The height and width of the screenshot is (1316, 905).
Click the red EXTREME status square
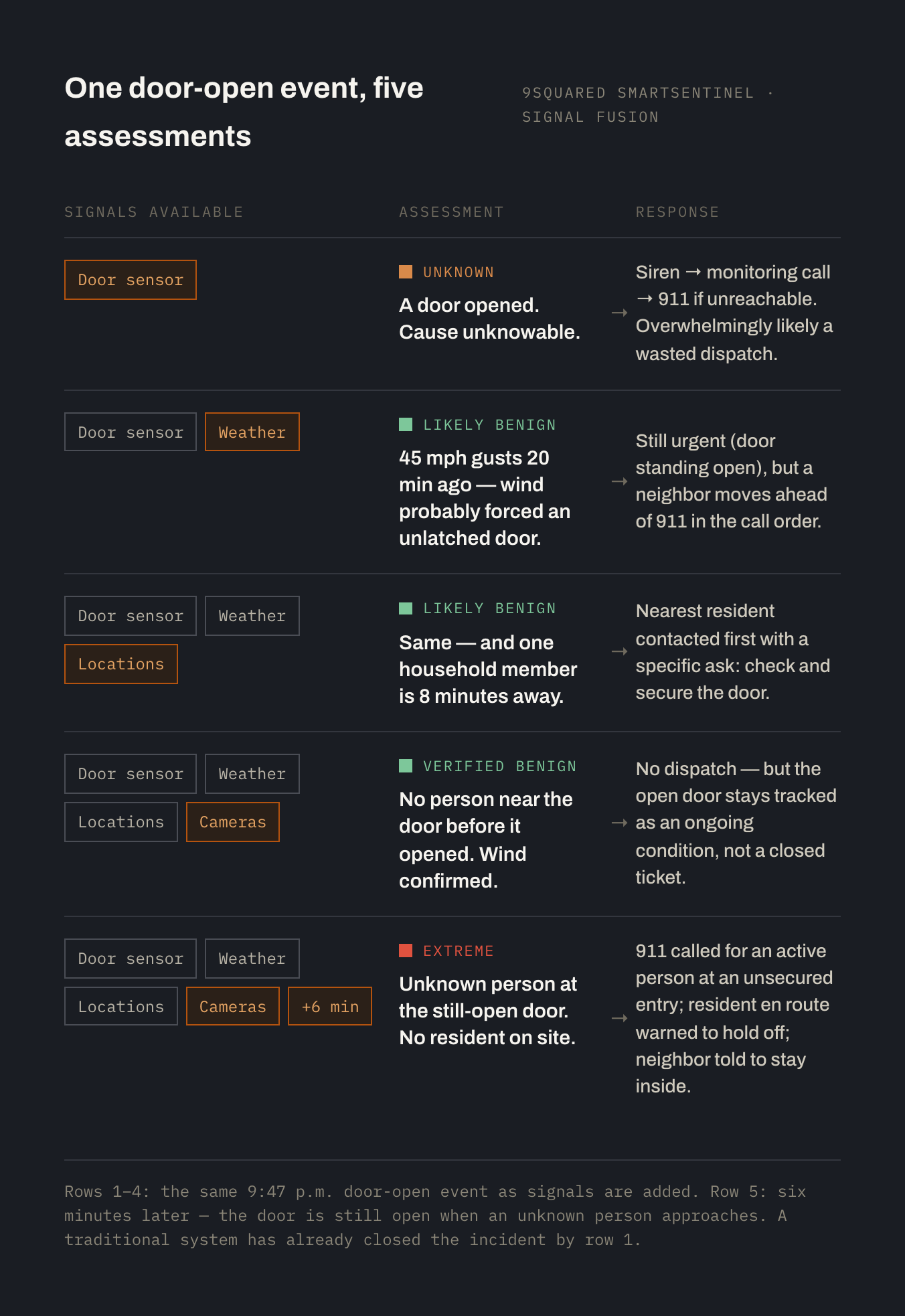406,951
